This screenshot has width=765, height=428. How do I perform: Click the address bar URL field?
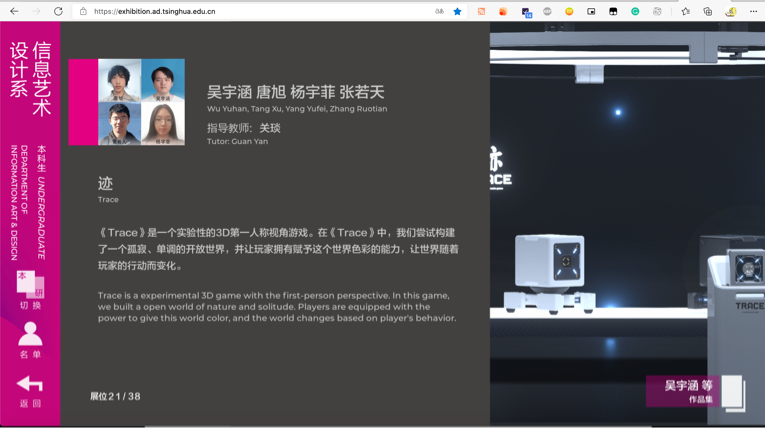250,12
